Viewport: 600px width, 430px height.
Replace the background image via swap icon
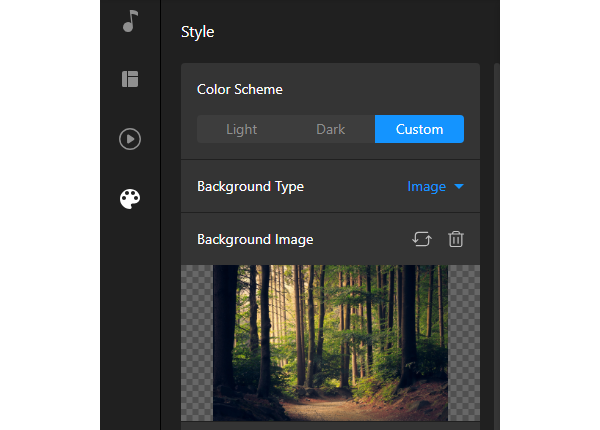pyautogui.click(x=422, y=239)
